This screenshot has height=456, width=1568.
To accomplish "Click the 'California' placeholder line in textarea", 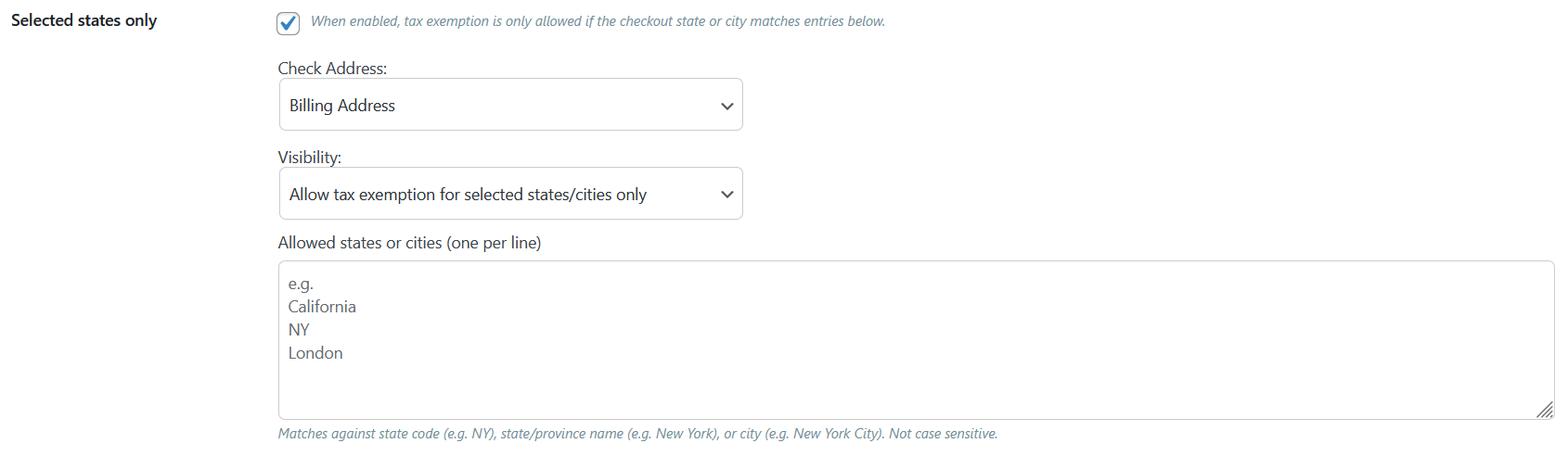I will point(322,307).
